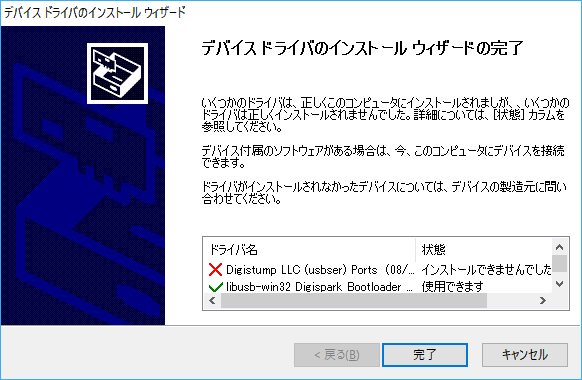Click the 完了 (Finish) button
582x380 pixels.
tap(425, 354)
